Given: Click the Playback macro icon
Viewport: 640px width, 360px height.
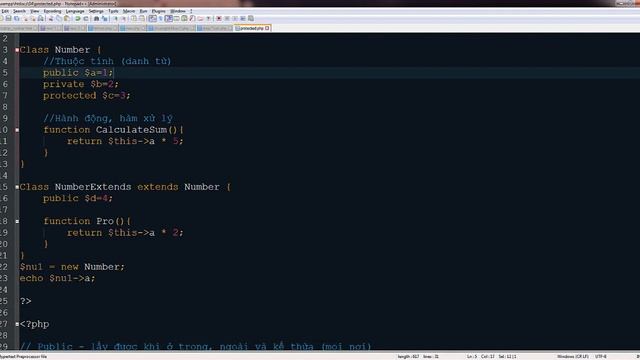Looking at the screenshot, I should (x=235, y=18).
